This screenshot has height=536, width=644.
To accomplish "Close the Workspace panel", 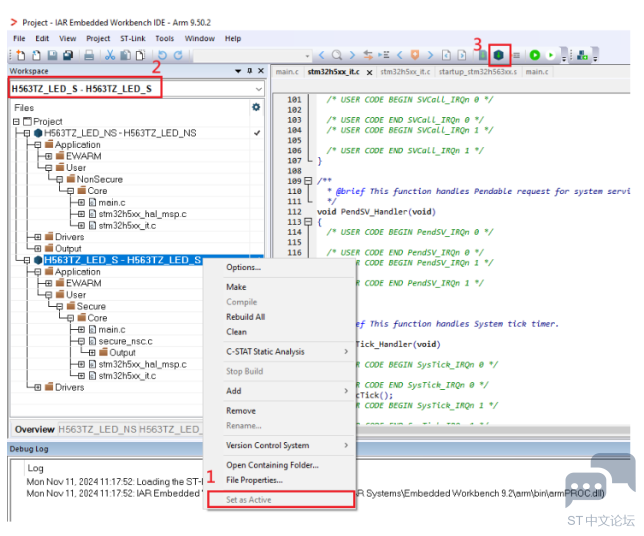I will (x=261, y=71).
